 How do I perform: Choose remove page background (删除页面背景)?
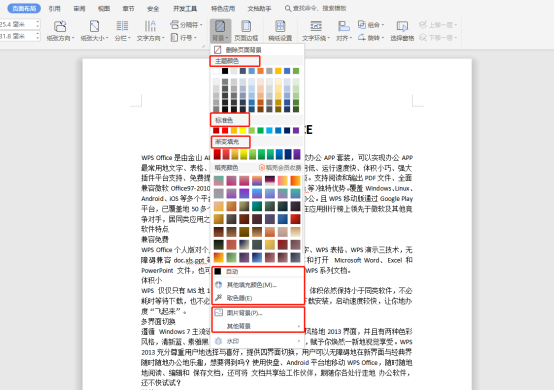pyautogui.click(x=258, y=50)
